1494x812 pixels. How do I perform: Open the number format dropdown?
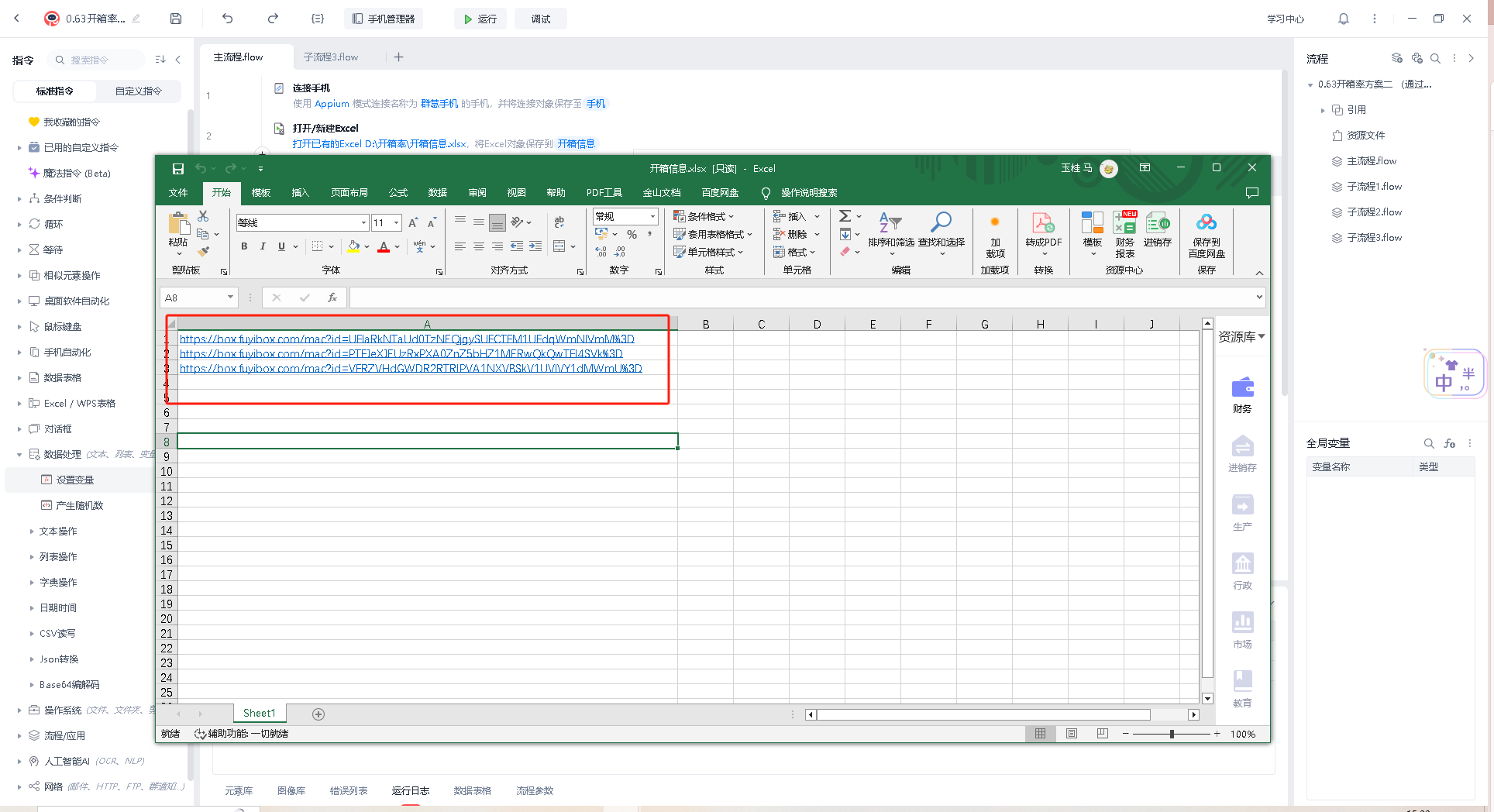pos(652,217)
